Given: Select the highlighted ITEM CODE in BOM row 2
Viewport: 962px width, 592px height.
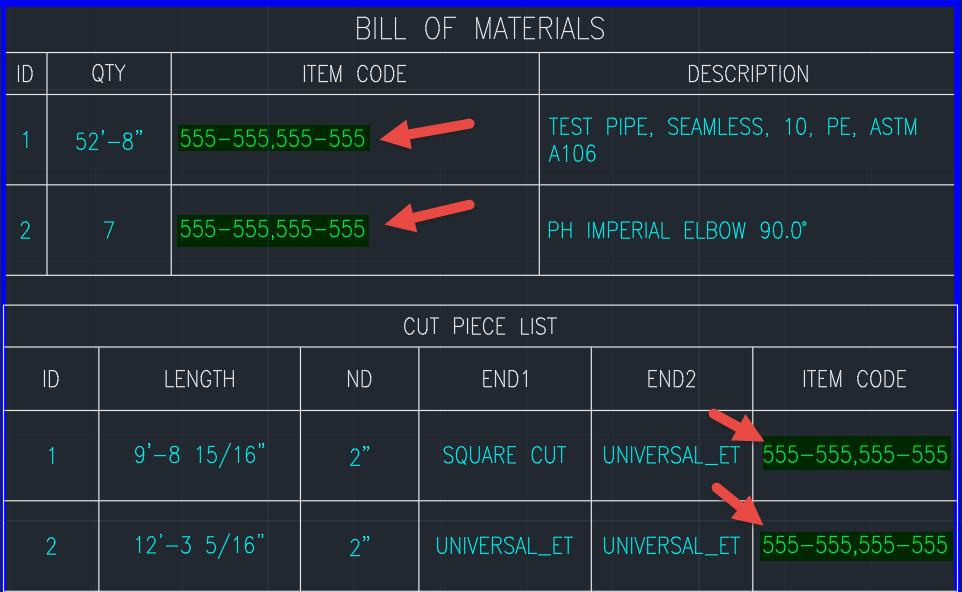Looking at the screenshot, I should pyautogui.click(x=272, y=230).
